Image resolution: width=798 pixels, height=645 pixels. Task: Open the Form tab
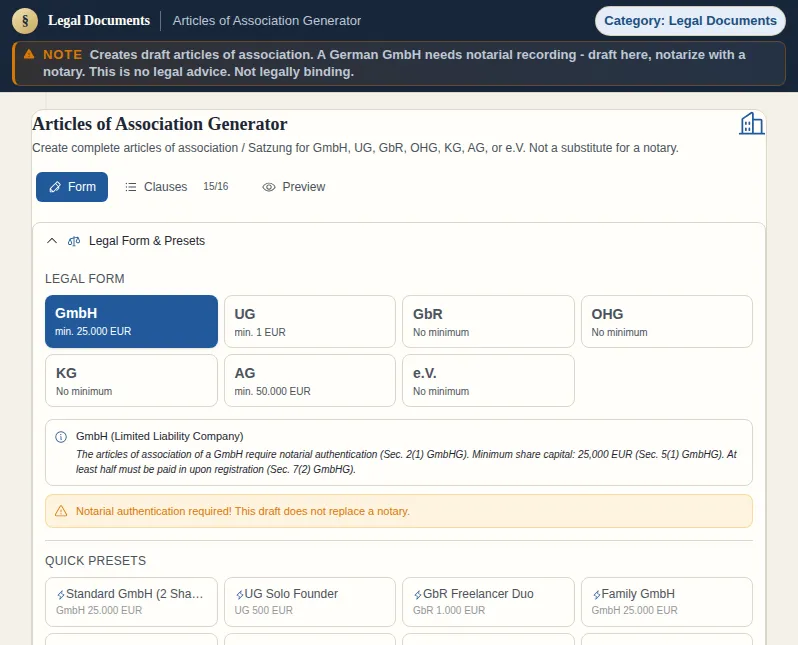[x=72, y=187]
